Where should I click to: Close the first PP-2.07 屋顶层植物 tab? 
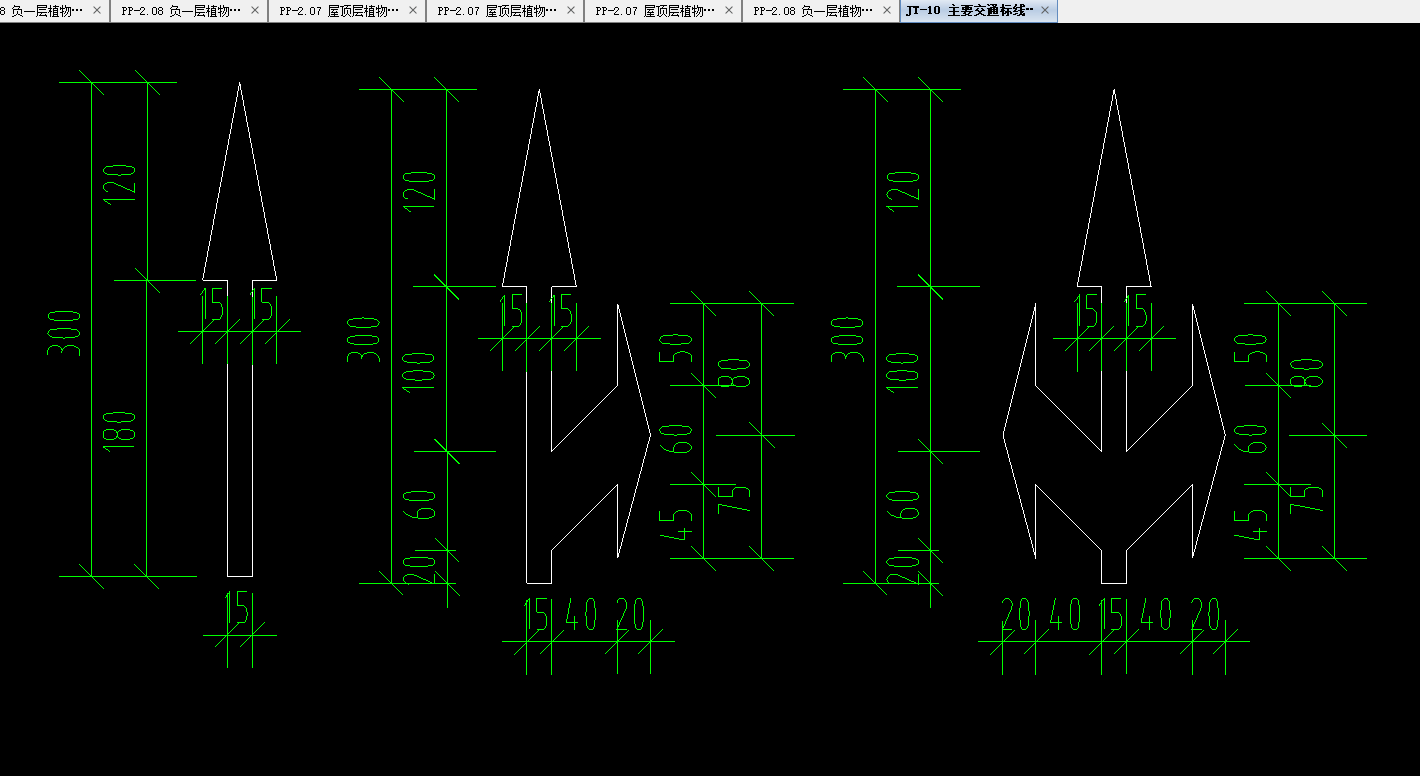[x=413, y=10]
